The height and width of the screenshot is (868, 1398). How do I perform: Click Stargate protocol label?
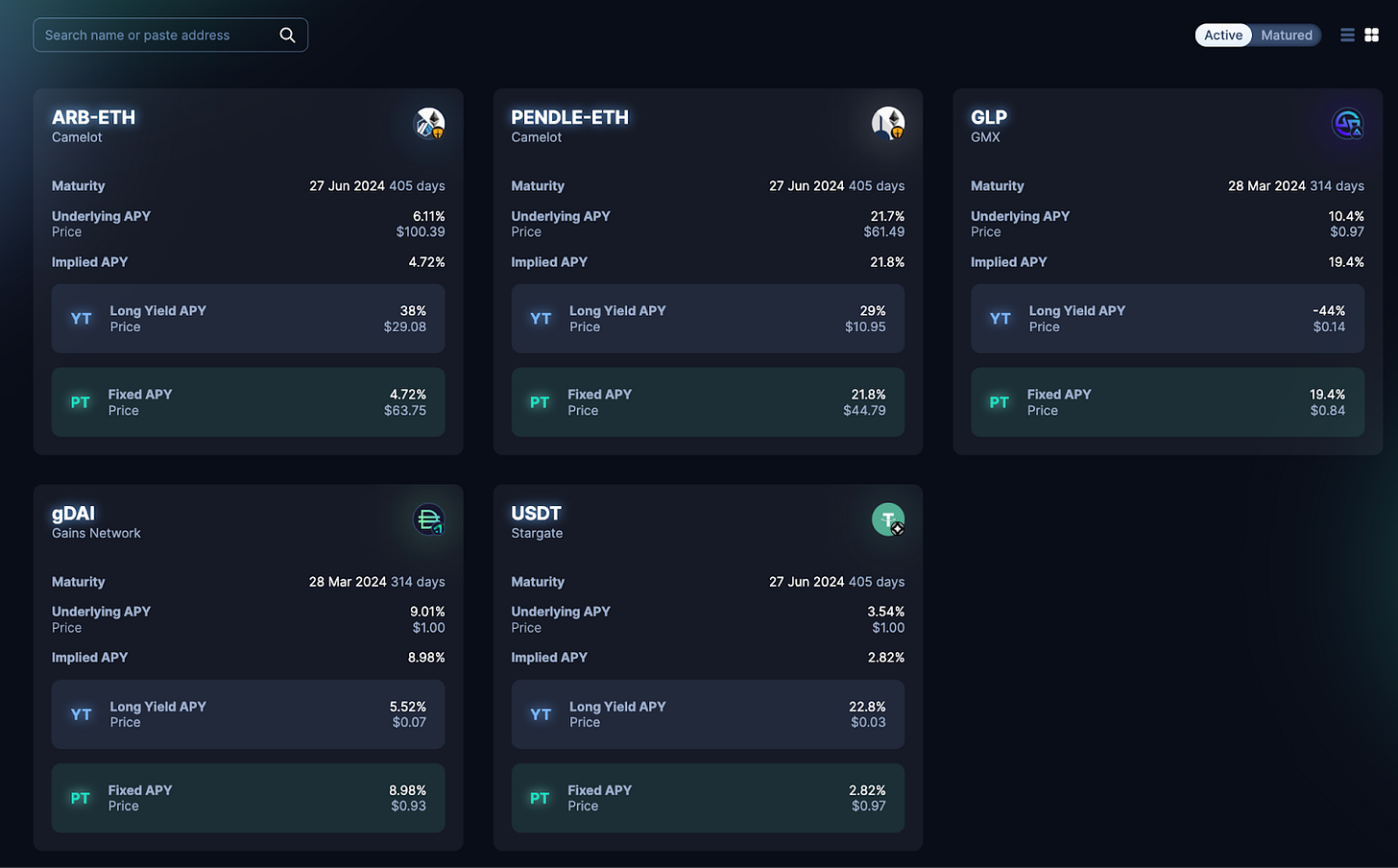pyautogui.click(x=537, y=534)
